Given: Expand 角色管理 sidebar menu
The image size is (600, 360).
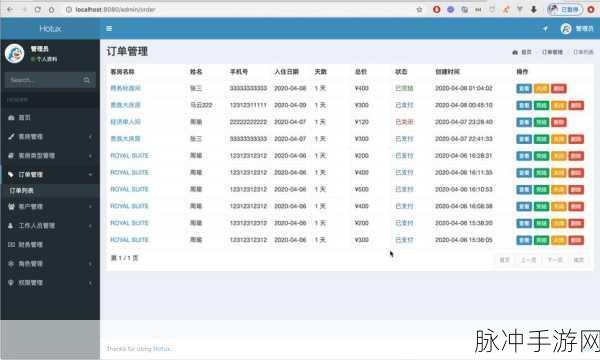Looking at the screenshot, I should point(50,264).
